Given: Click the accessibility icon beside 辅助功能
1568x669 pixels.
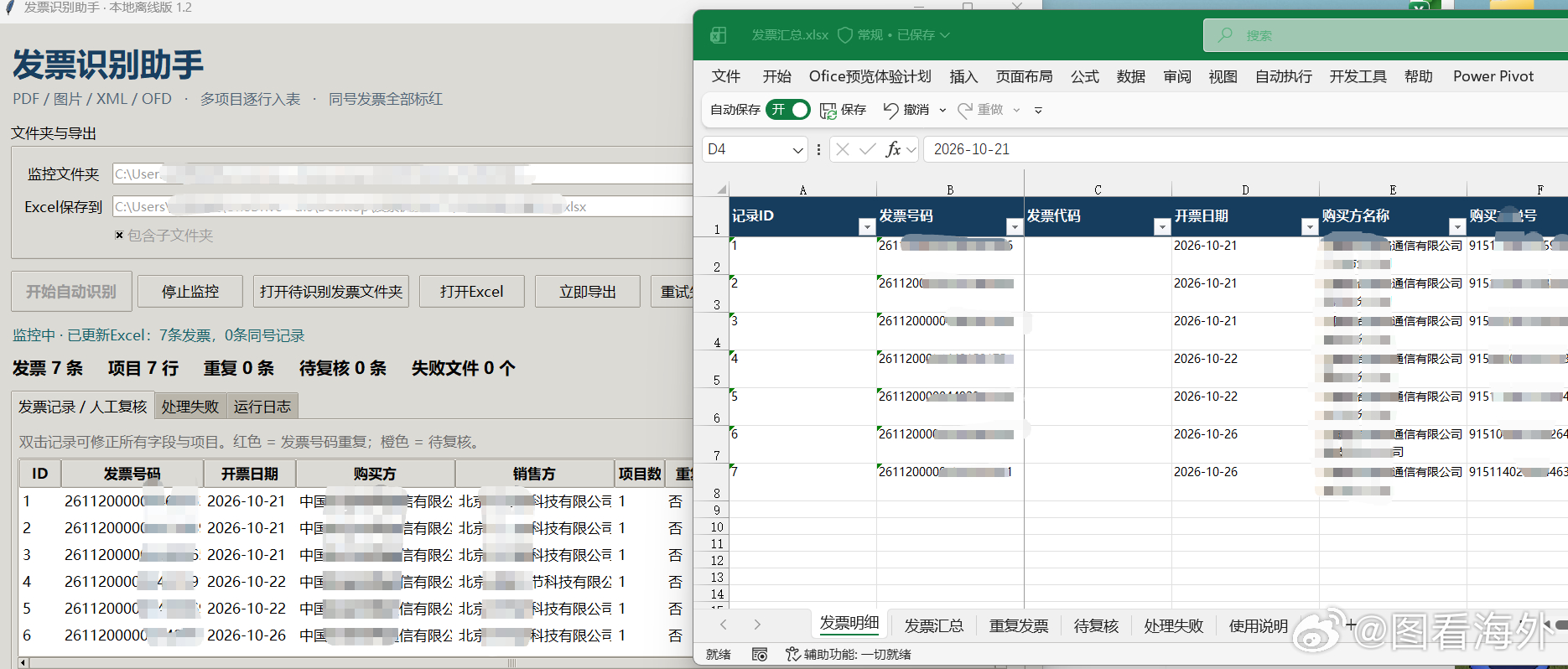Looking at the screenshot, I should (x=792, y=655).
